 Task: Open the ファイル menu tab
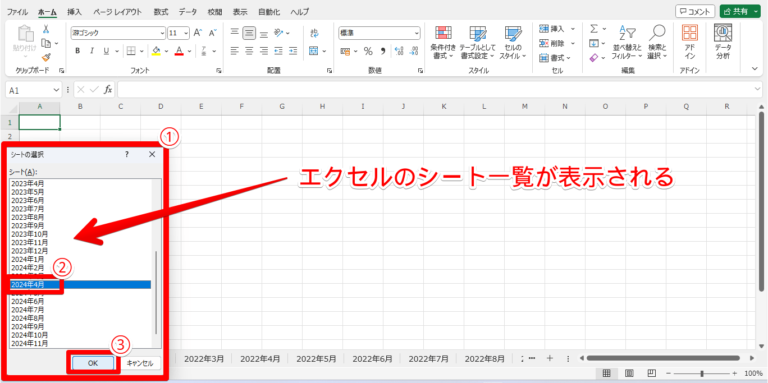coord(17,11)
